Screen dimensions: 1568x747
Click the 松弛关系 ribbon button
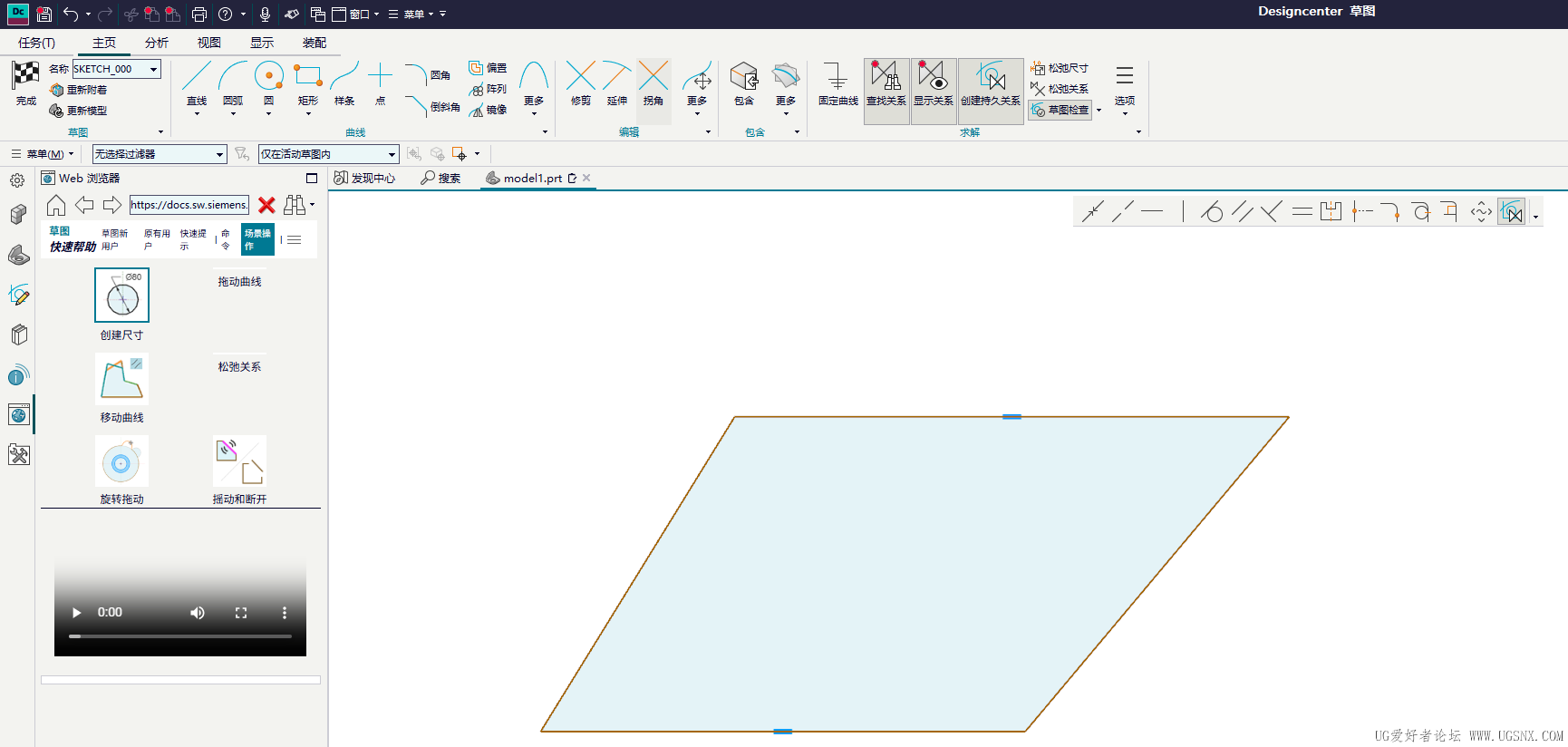click(1060, 89)
